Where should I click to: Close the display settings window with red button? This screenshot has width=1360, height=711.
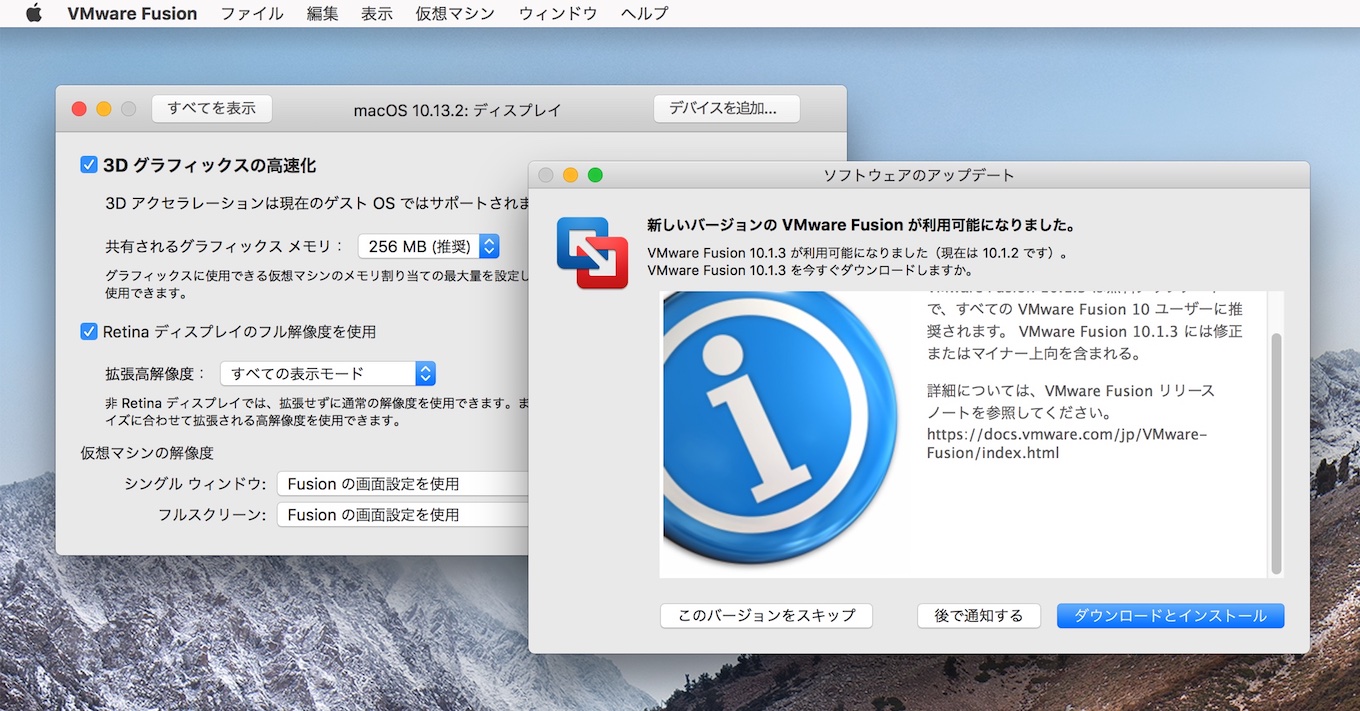79,109
